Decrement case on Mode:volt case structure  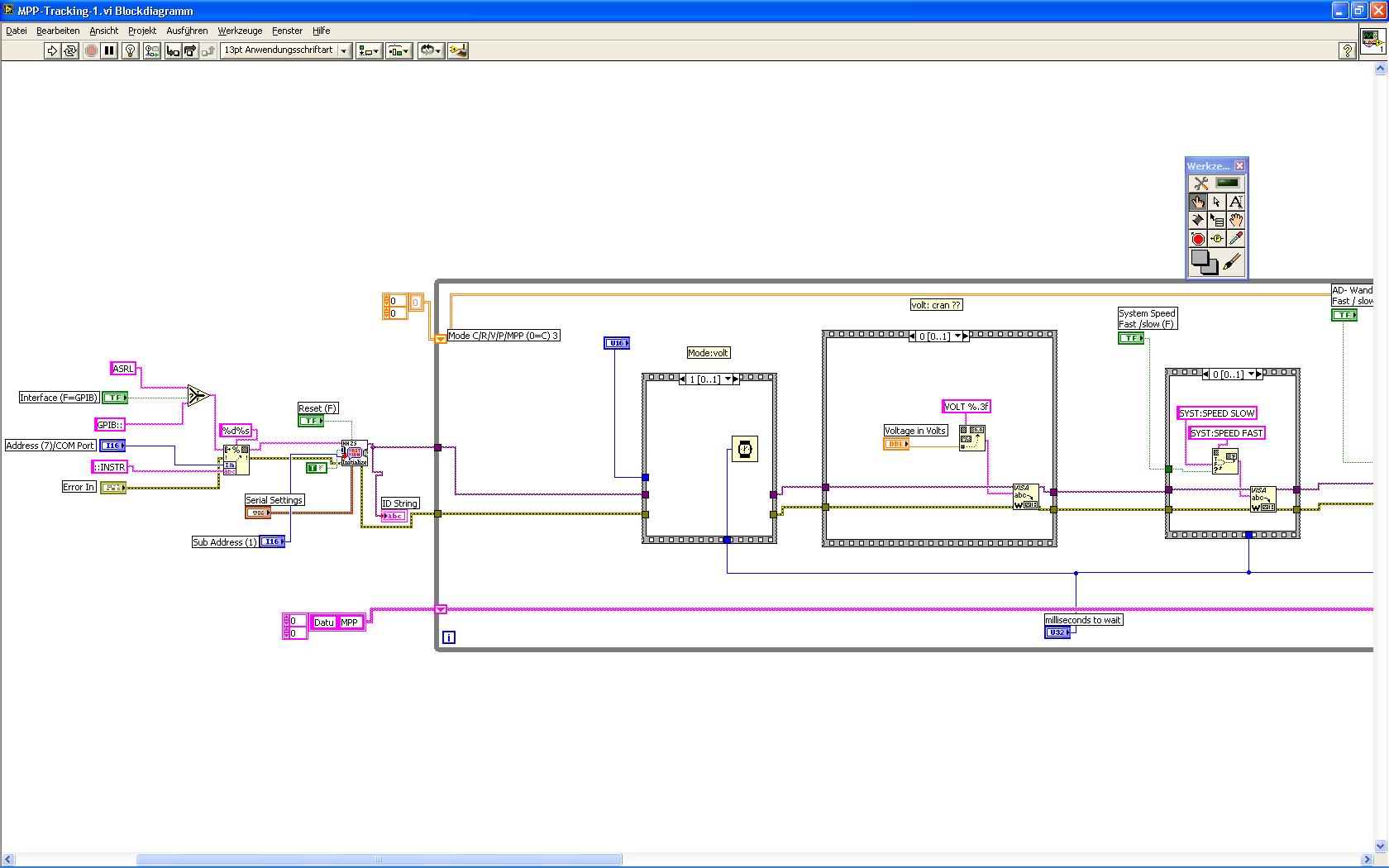(x=683, y=379)
